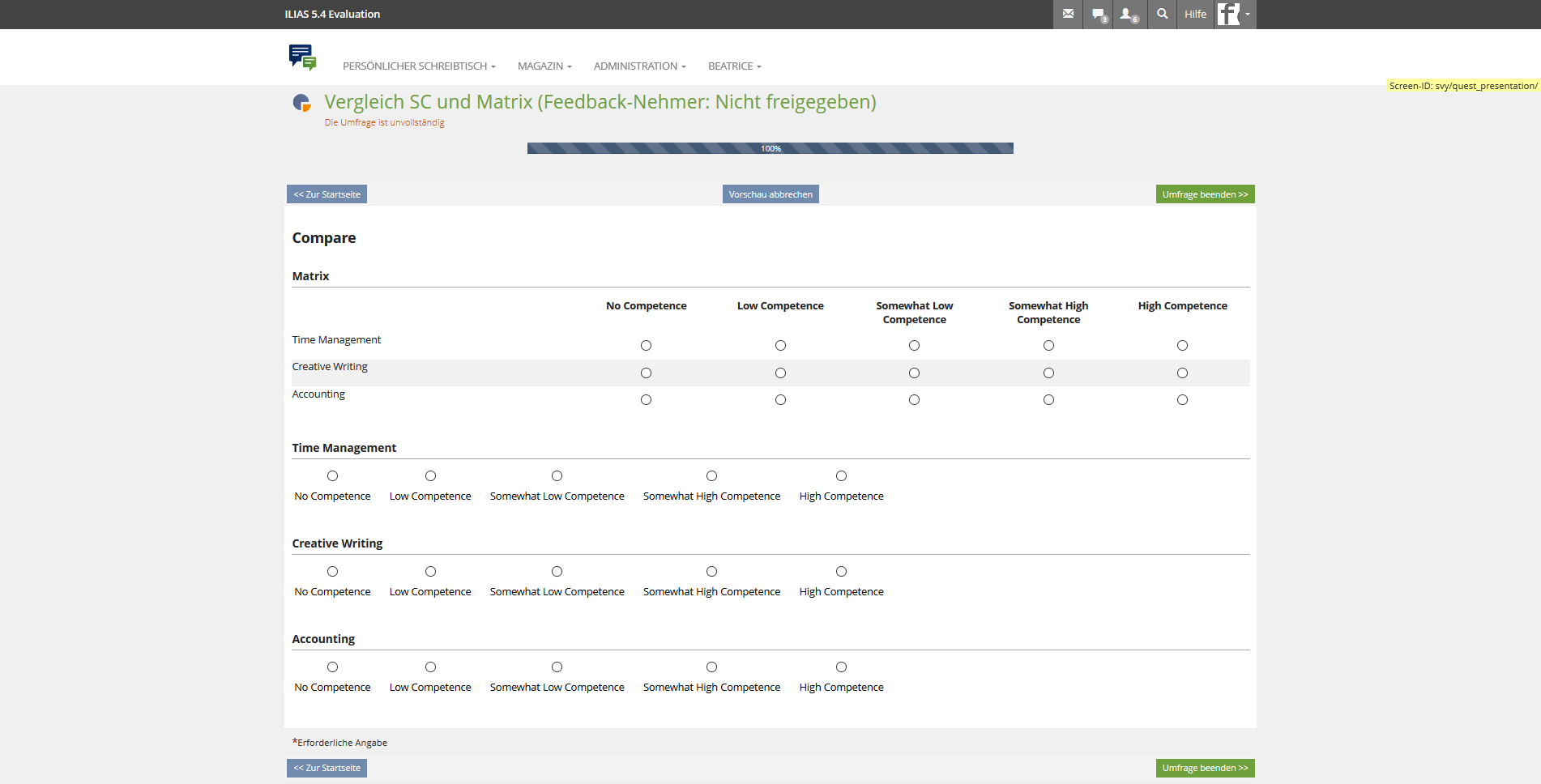Open the contacts icon with badge 6

pyautogui.click(x=1128, y=14)
